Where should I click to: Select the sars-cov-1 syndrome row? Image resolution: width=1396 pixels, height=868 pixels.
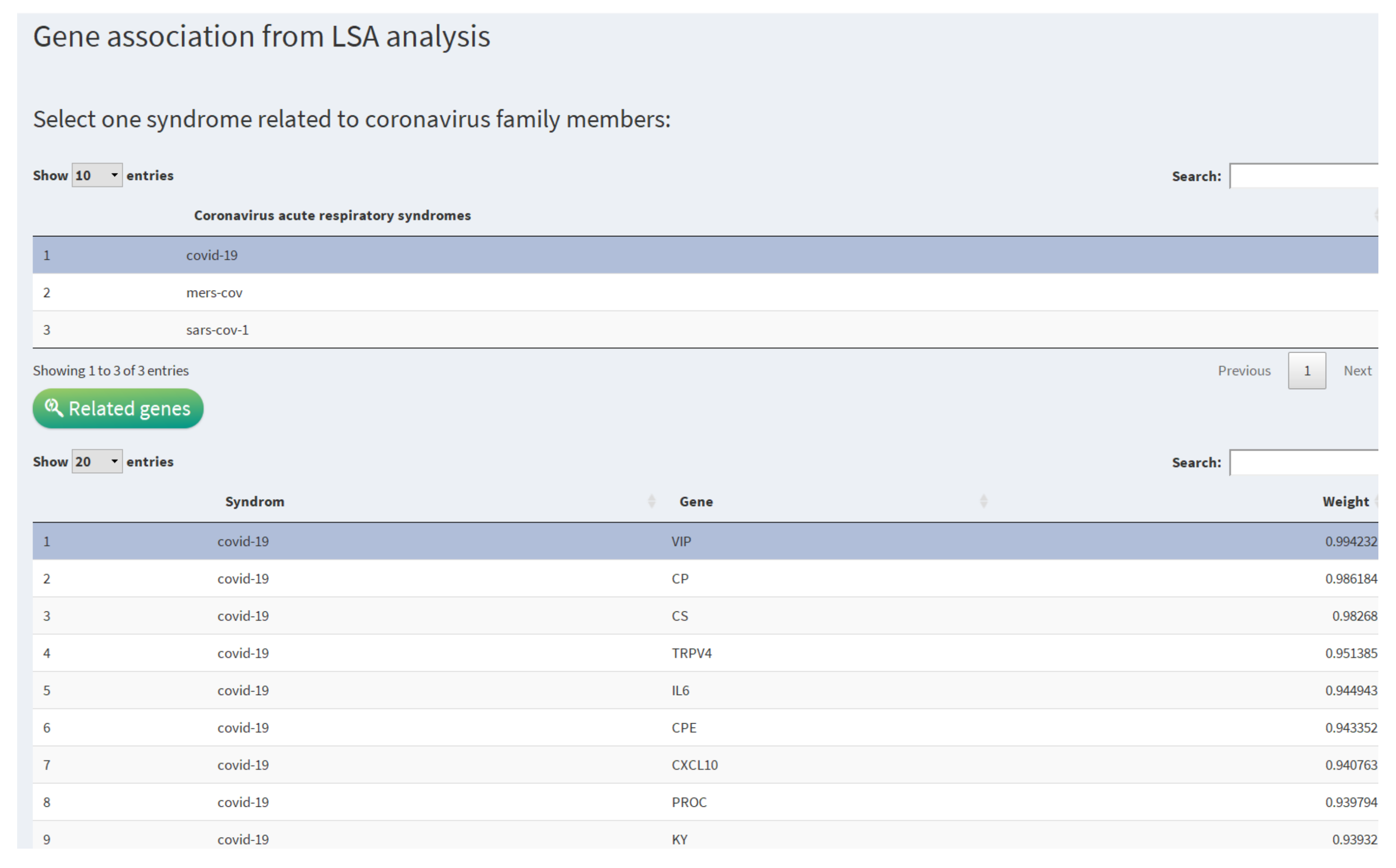(x=217, y=330)
